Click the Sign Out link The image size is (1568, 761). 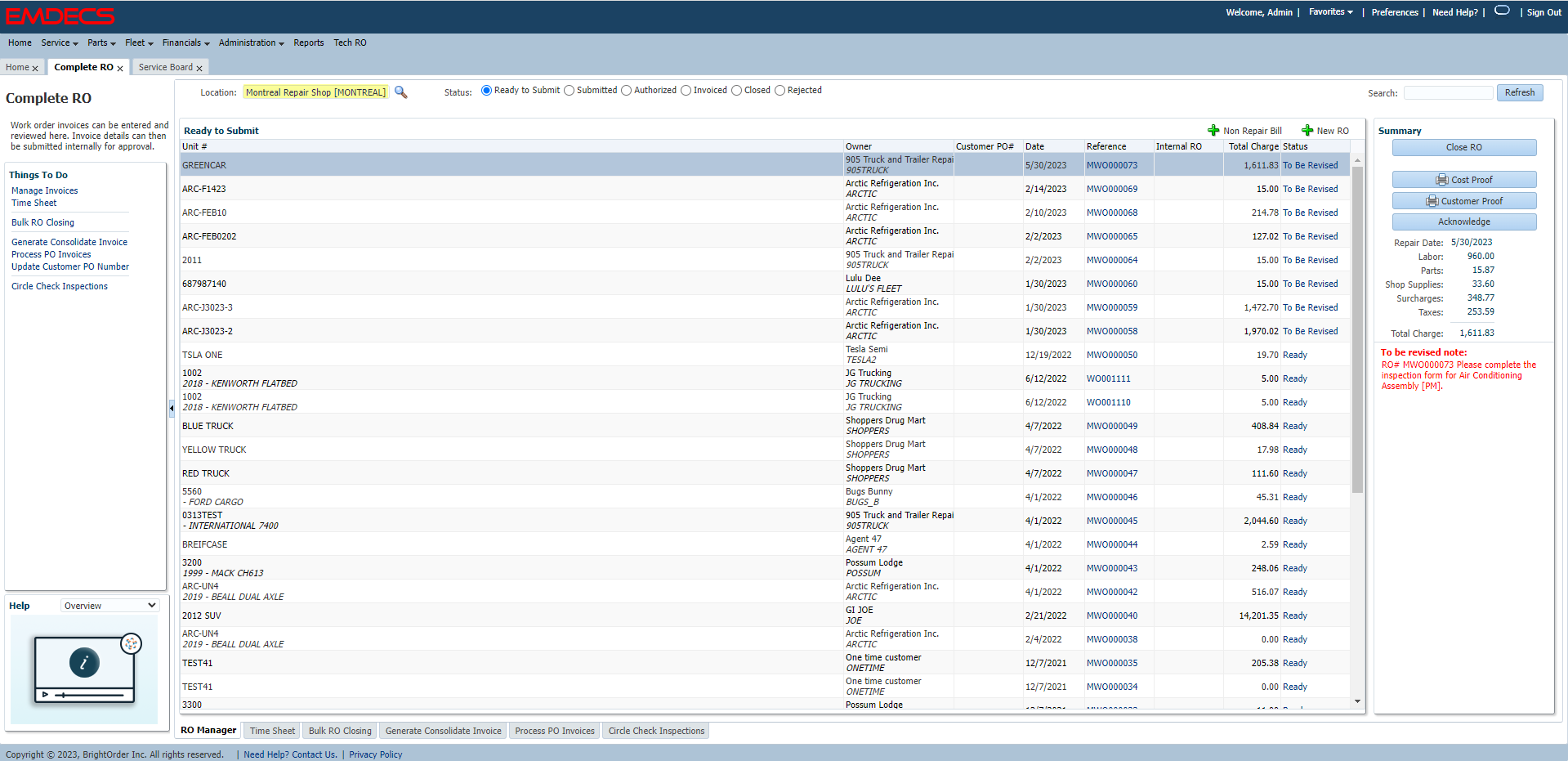1544,12
